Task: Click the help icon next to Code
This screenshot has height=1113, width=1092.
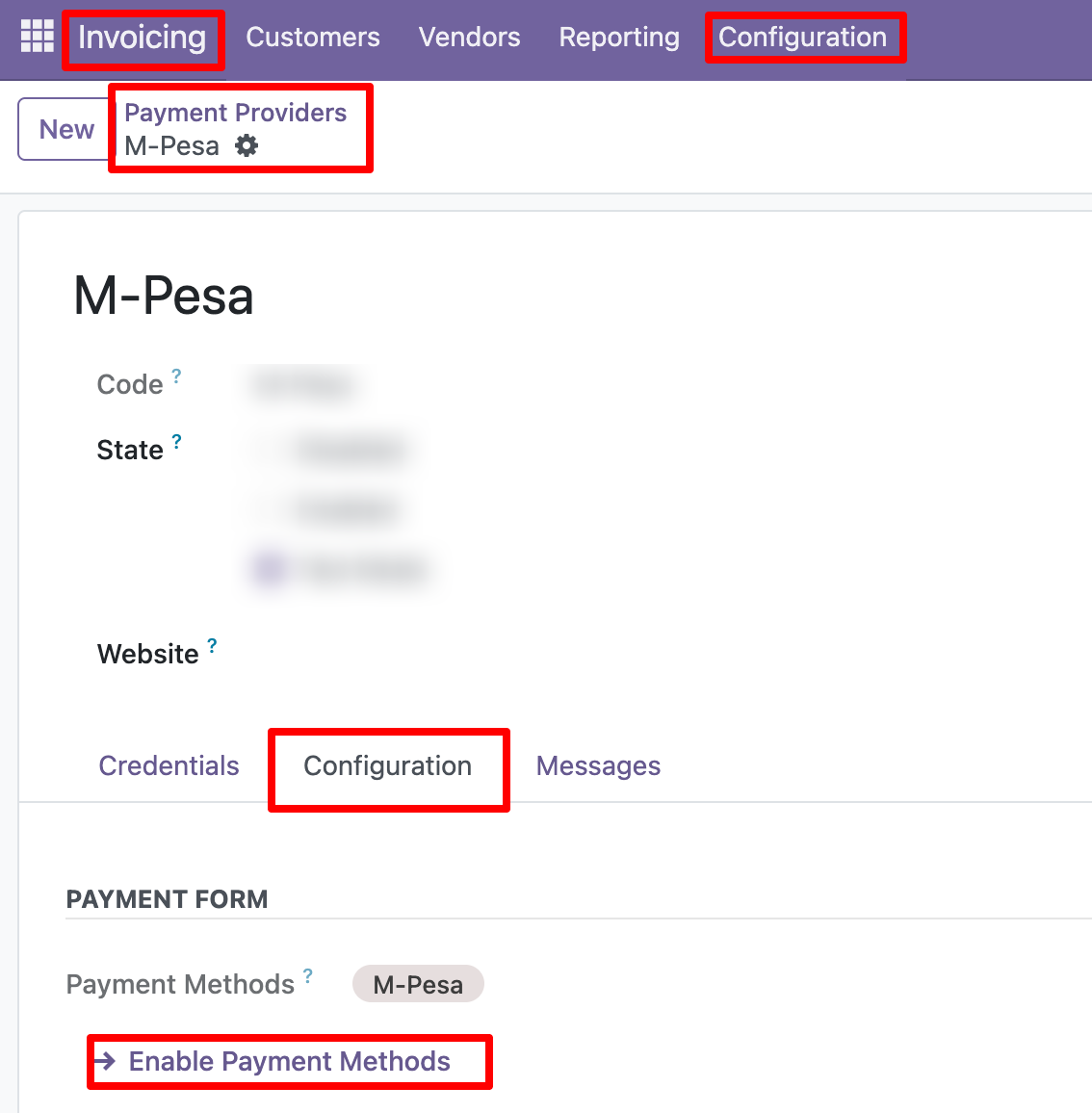Action: tap(176, 375)
